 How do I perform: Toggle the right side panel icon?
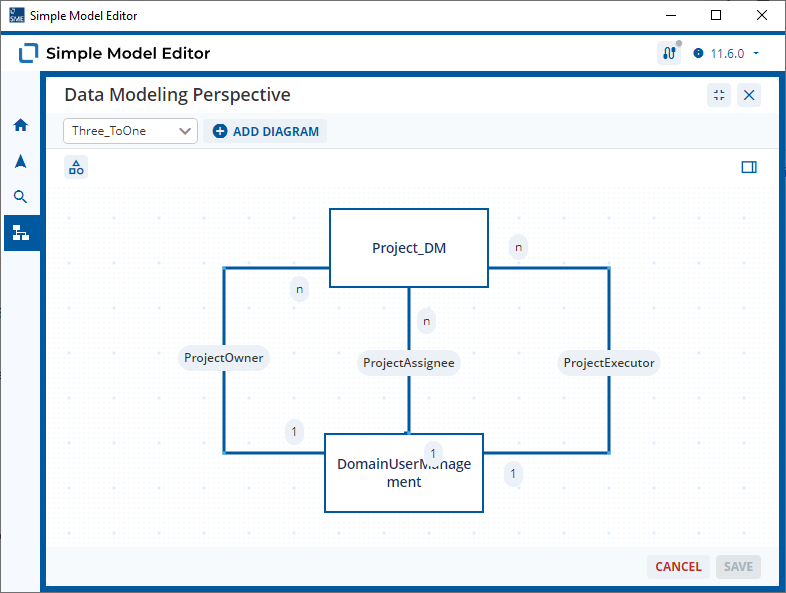tap(749, 167)
